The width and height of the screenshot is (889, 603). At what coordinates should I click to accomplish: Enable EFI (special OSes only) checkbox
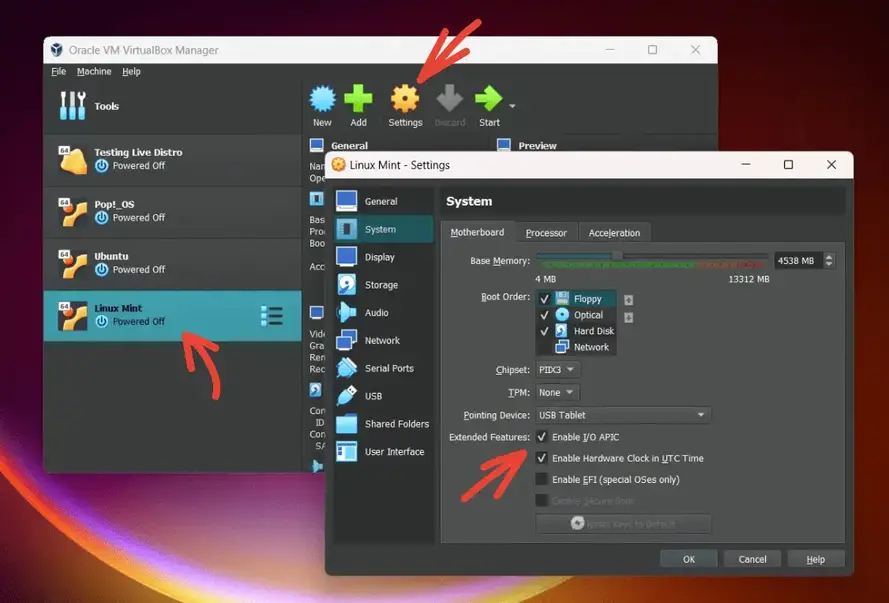[x=542, y=479]
